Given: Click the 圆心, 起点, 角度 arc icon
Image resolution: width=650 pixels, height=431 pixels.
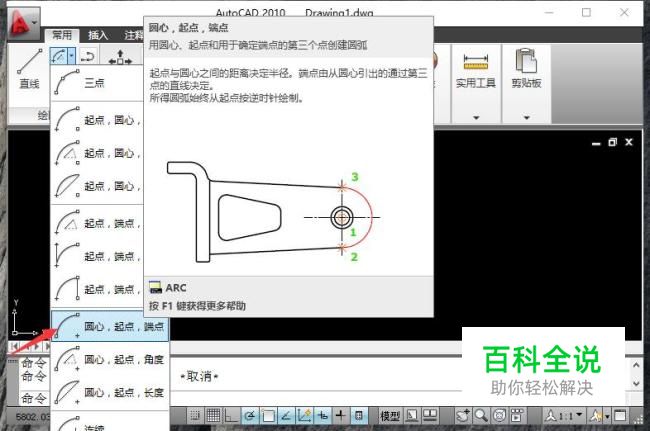Looking at the screenshot, I should (x=66, y=359).
